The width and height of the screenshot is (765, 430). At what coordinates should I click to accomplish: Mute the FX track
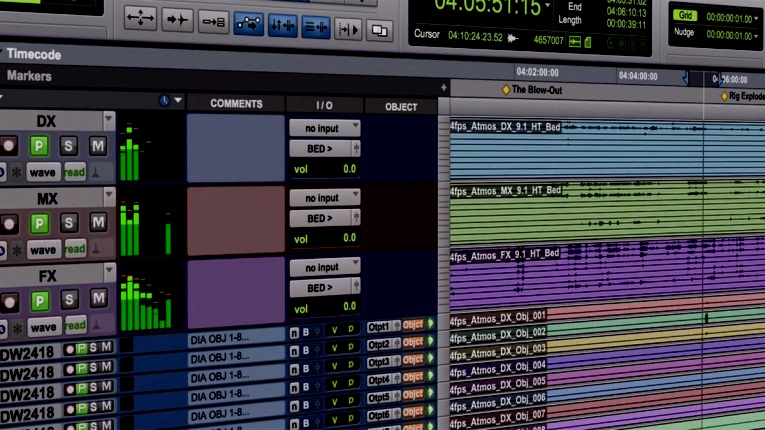coord(99,298)
